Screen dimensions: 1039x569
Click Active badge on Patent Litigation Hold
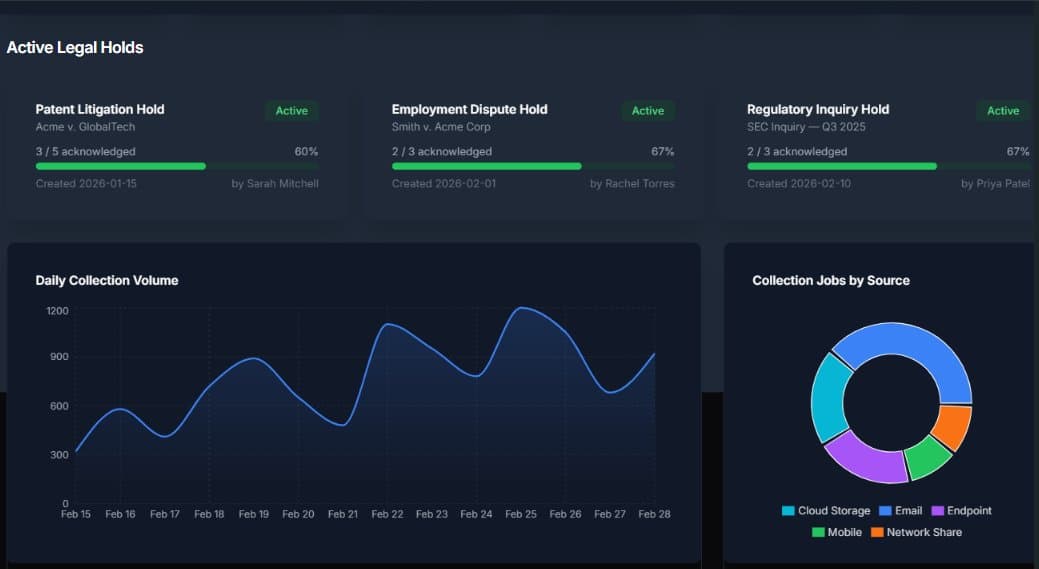coord(292,111)
